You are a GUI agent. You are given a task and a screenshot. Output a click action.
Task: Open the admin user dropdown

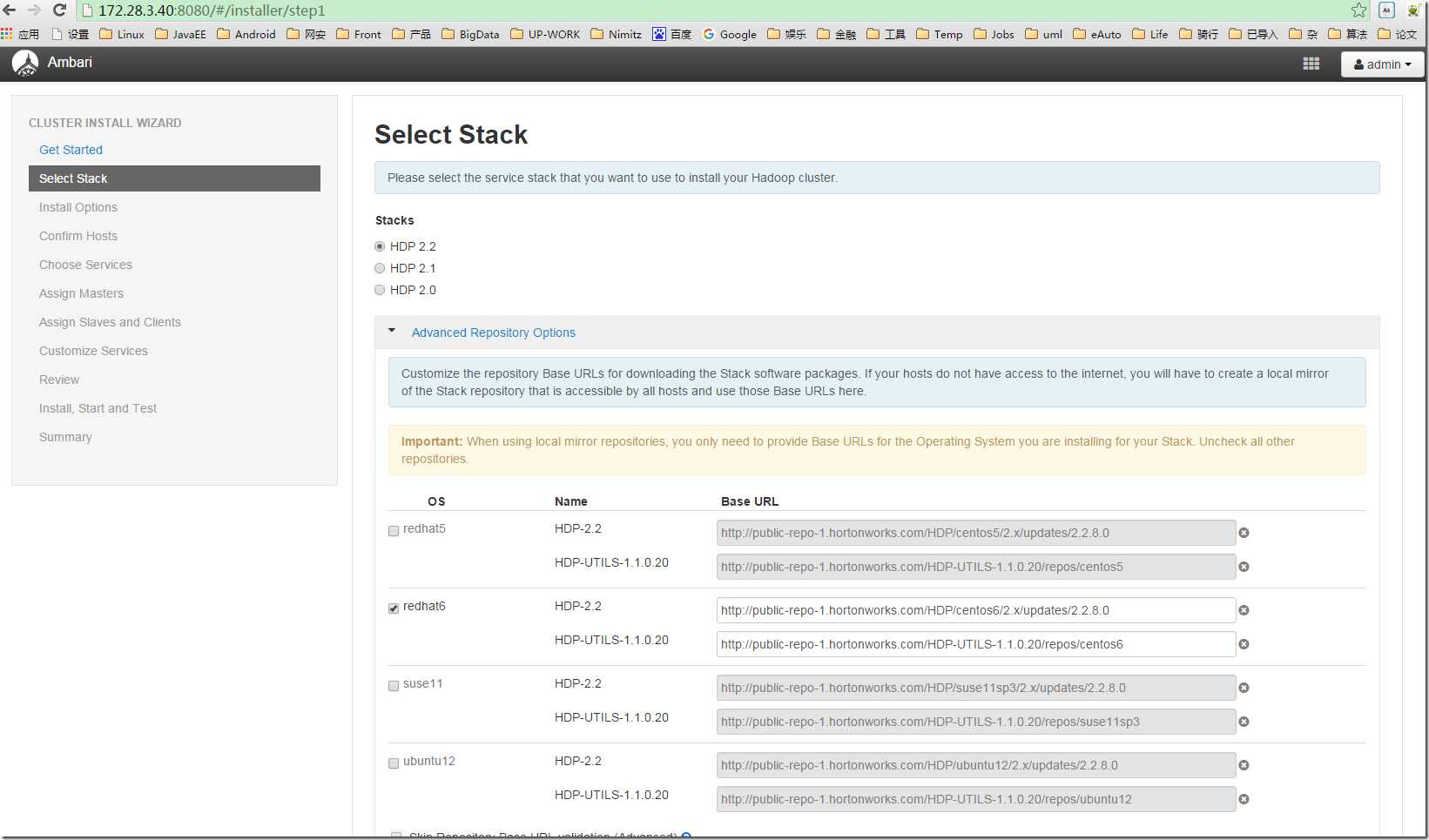click(1382, 64)
